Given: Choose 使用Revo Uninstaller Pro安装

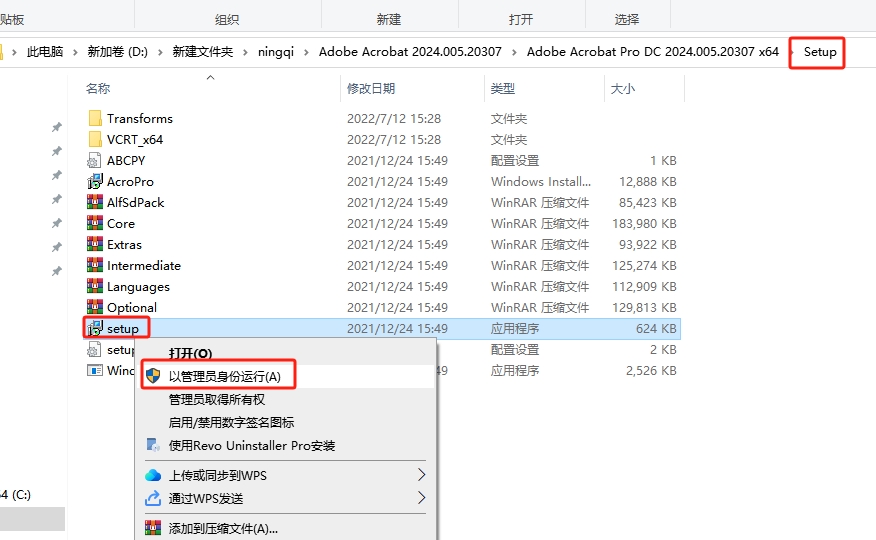Looking at the screenshot, I should pos(252,445).
